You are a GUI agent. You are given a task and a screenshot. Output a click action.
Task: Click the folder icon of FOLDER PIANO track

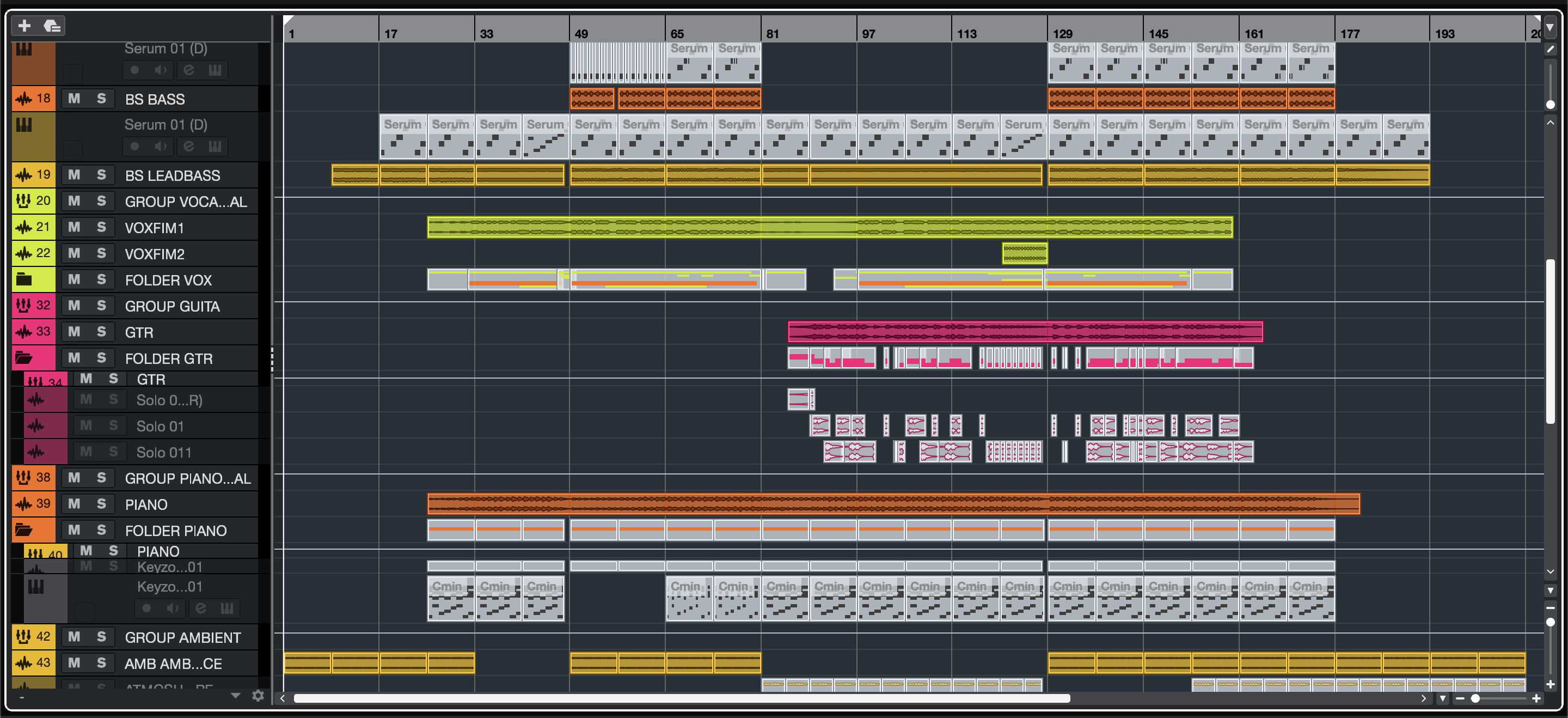[x=24, y=530]
